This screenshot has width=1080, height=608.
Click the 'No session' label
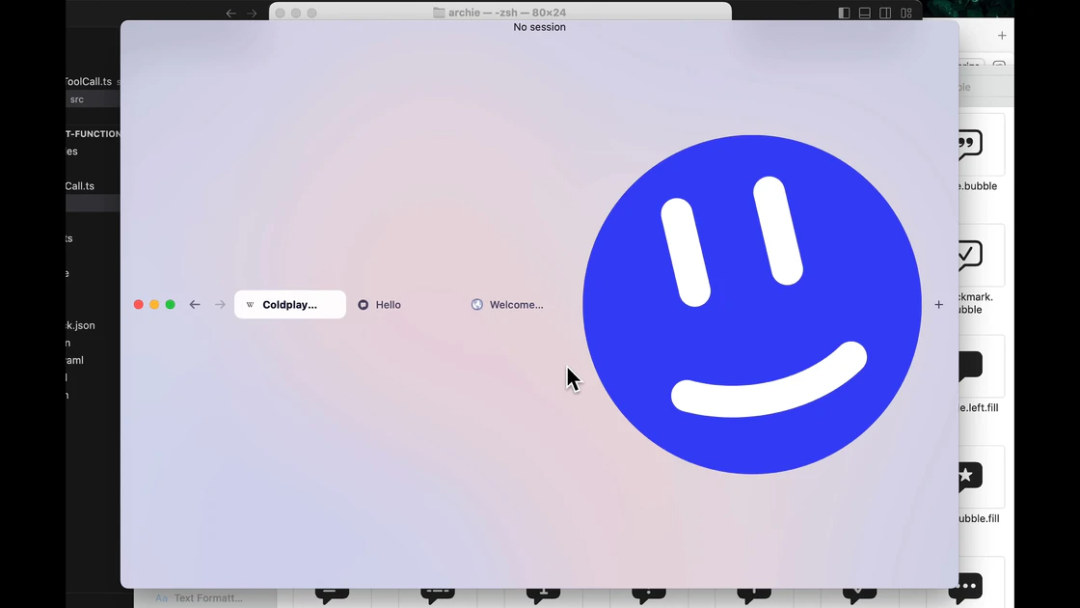point(539,27)
